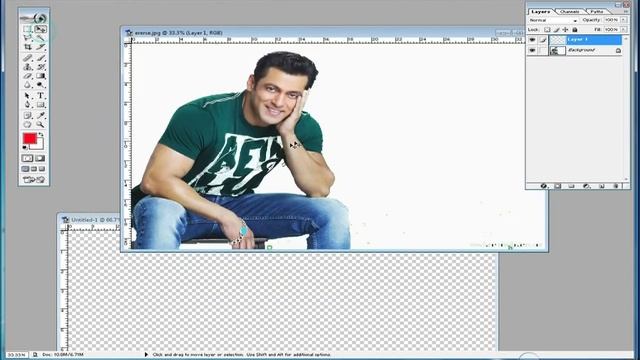Select the Notes tool

tap(27, 116)
